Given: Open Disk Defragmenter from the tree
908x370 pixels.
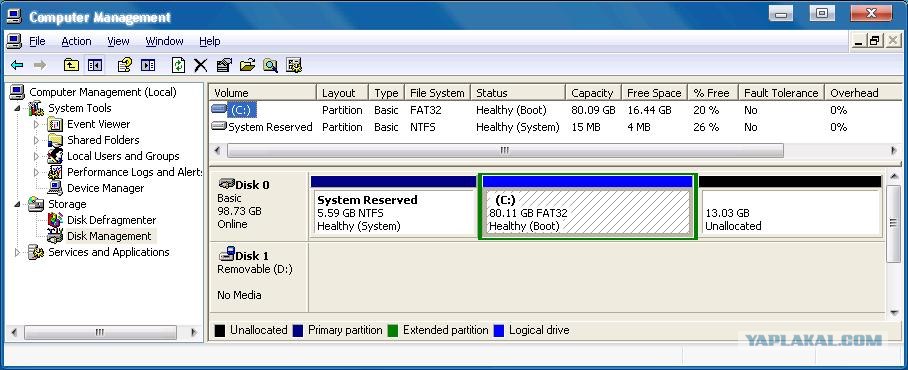Looking at the screenshot, I should click(111, 220).
